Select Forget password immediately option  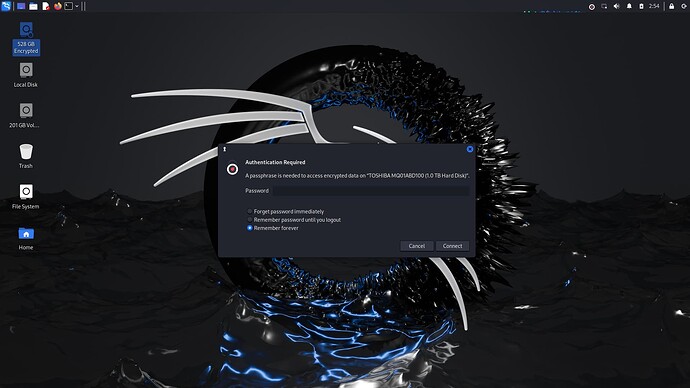click(285, 212)
